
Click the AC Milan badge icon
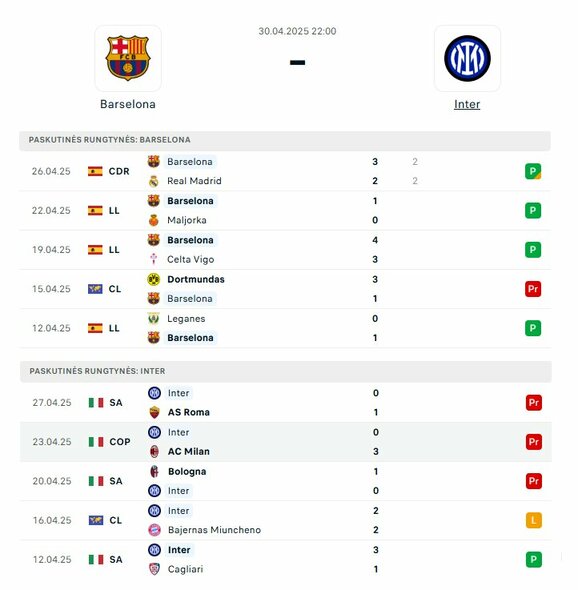[154, 452]
